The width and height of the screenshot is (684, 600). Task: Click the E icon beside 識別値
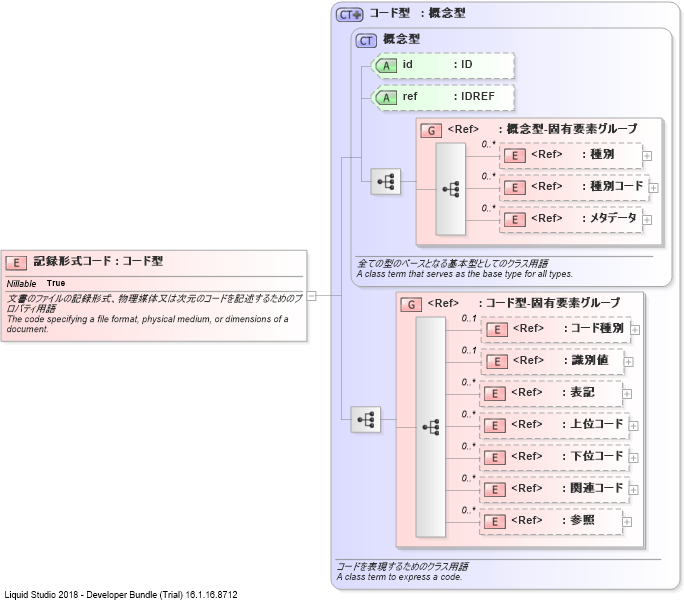click(497, 362)
